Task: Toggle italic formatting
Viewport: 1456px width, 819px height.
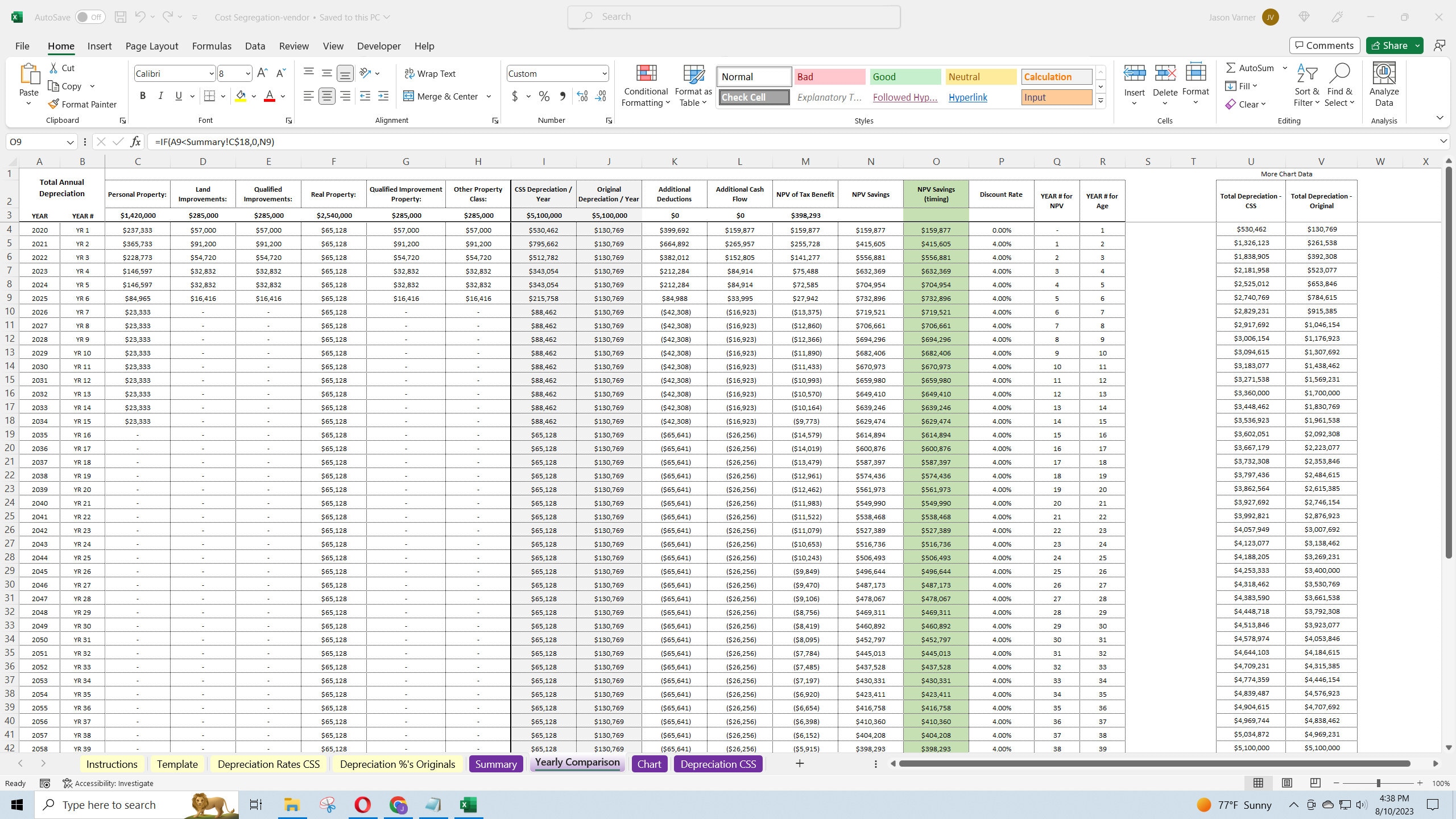Action: pyautogui.click(x=160, y=96)
